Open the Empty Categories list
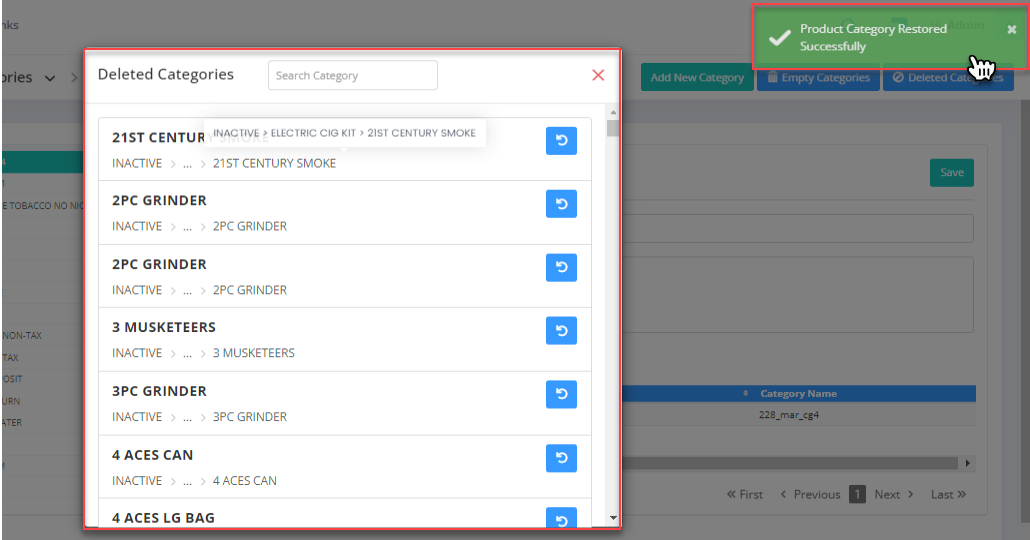Image resolution: width=1030 pixels, height=540 pixels. pos(818,78)
